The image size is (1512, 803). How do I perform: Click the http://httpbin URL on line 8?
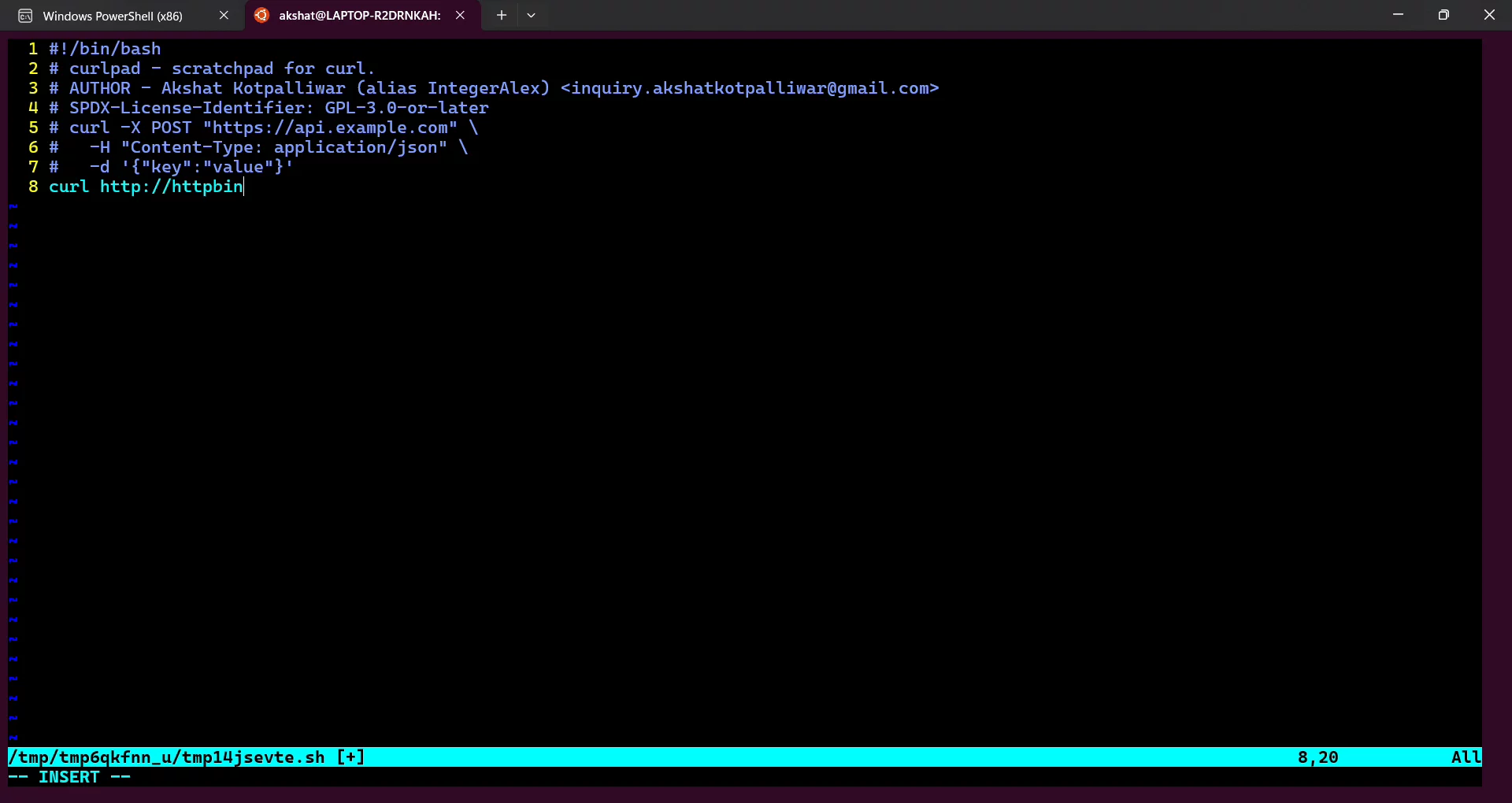(169, 187)
